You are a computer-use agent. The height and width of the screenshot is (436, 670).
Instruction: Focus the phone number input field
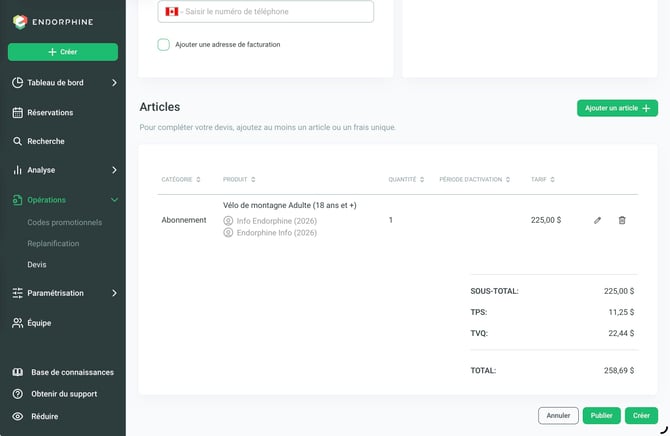pos(265,12)
